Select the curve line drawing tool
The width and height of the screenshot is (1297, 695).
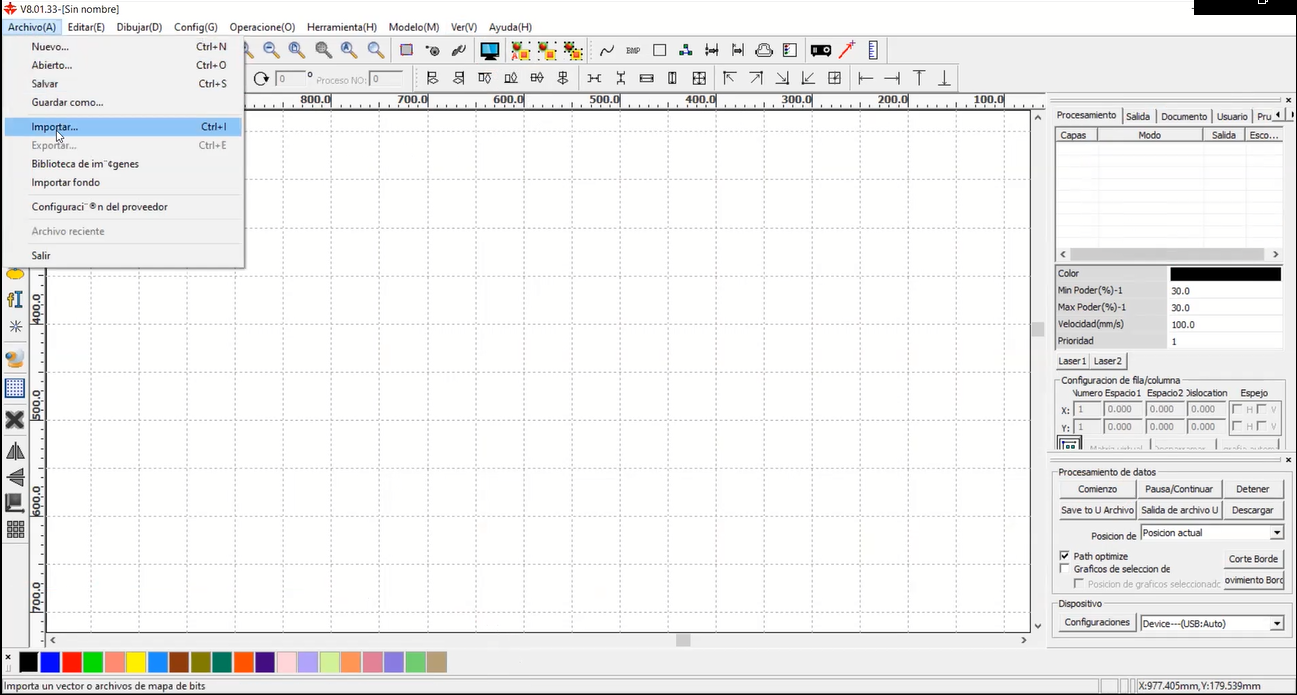tap(607, 50)
